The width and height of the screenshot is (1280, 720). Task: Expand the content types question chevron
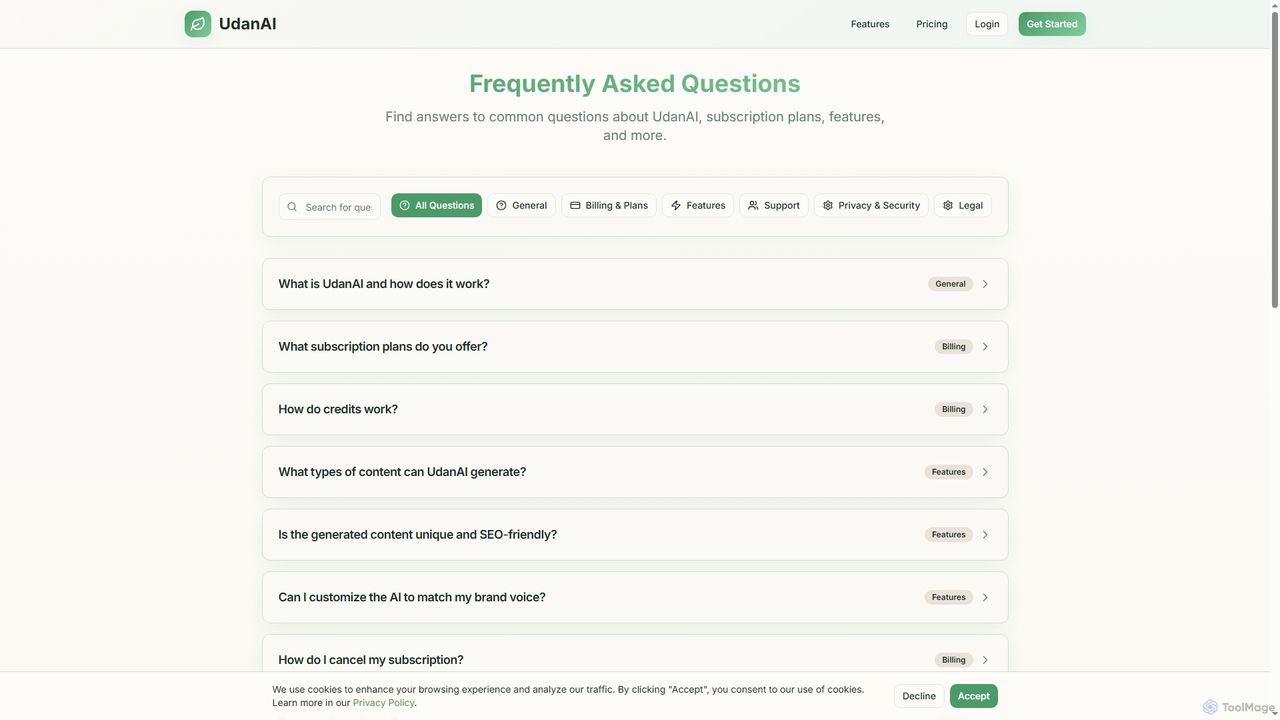coord(985,472)
